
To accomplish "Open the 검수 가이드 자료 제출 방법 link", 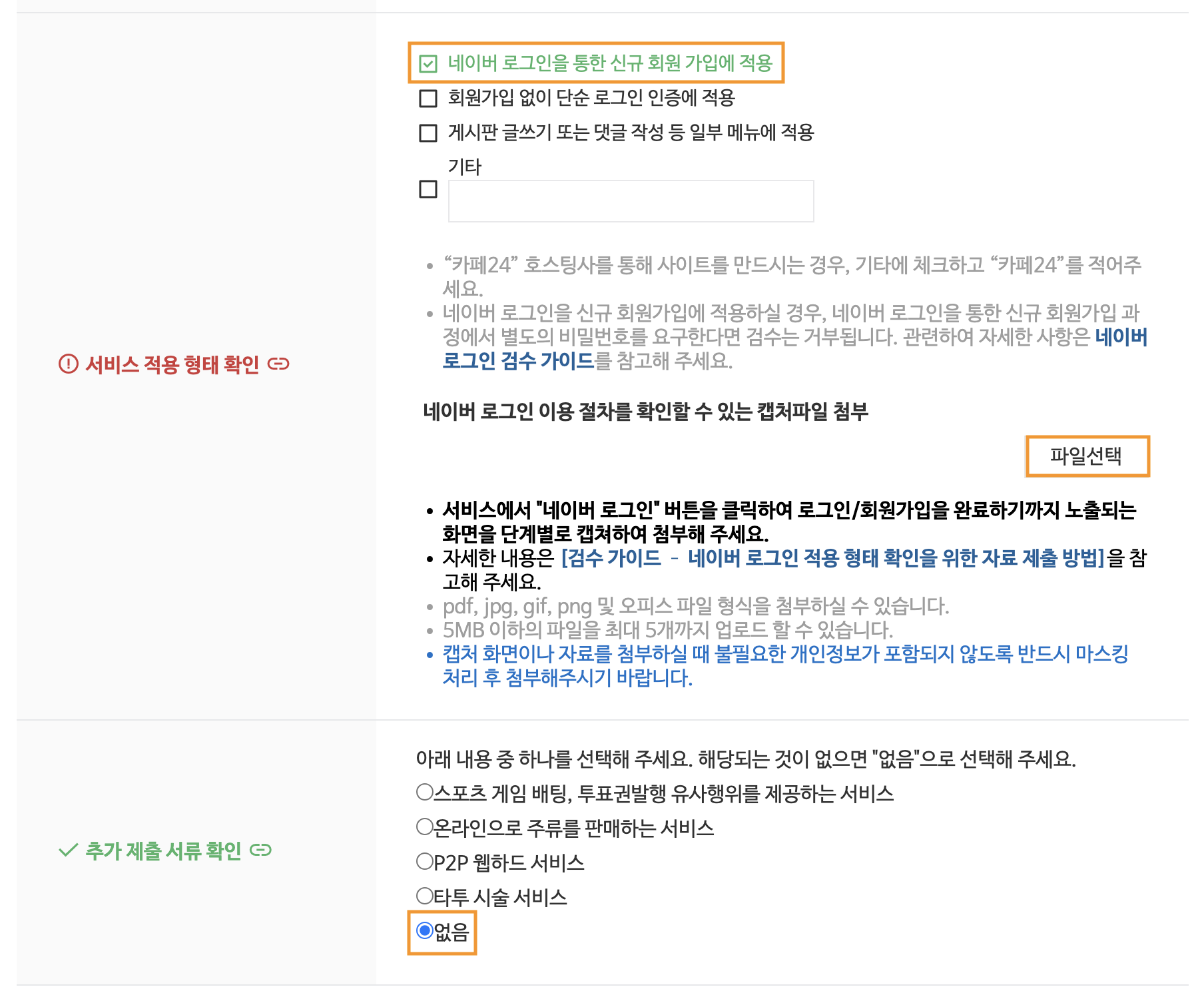I will click(832, 557).
